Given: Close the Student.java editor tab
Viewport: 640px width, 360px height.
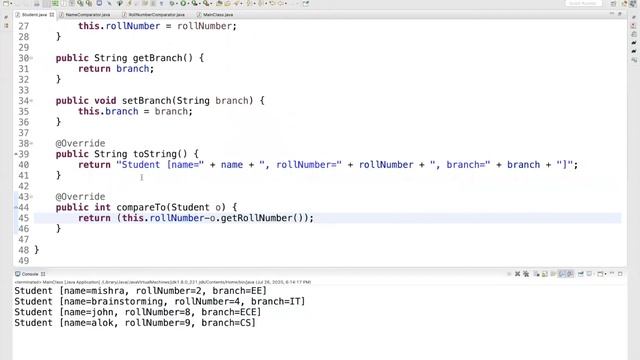Looking at the screenshot, I should click(x=52, y=14).
